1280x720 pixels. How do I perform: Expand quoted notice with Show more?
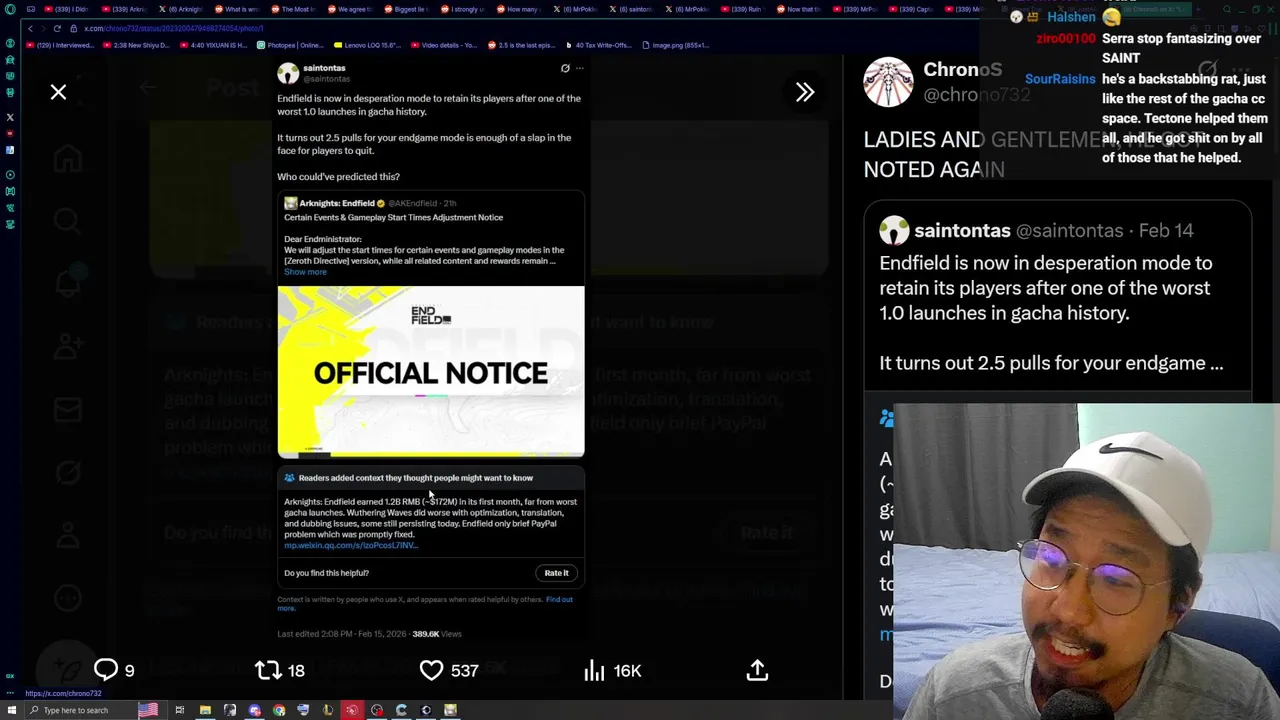pos(305,272)
